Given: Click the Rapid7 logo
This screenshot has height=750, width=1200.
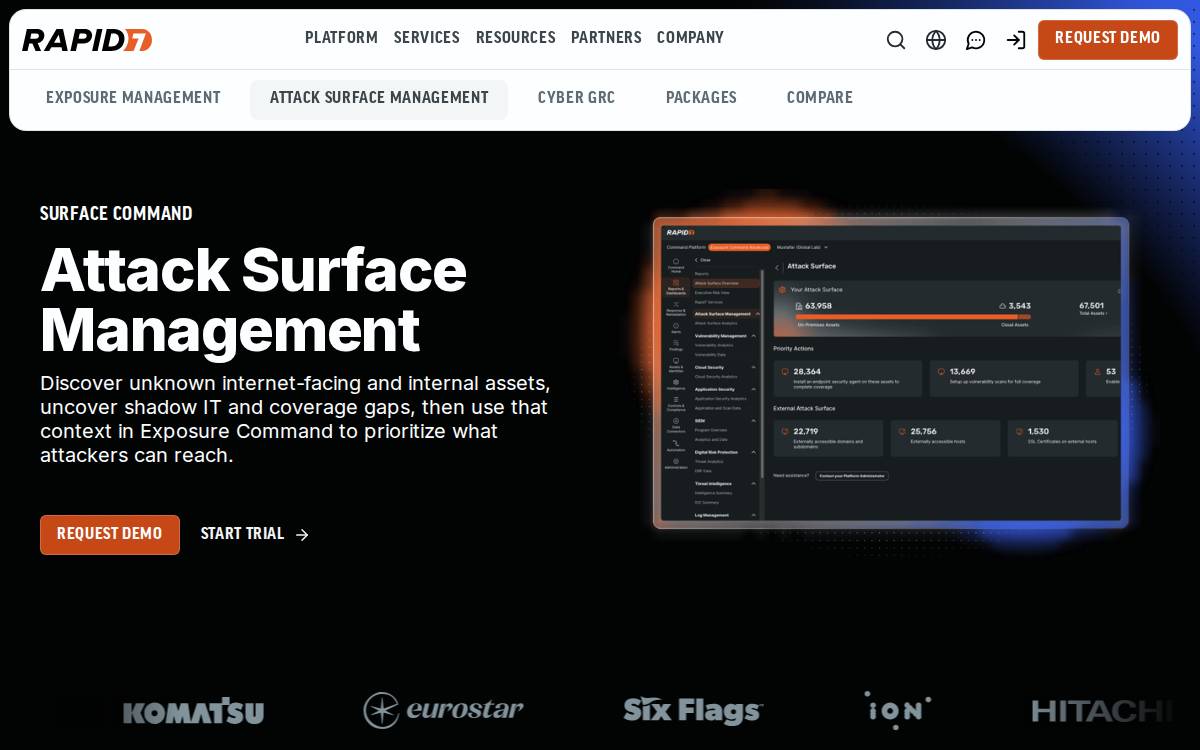Looking at the screenshot, I should point(87,40).
